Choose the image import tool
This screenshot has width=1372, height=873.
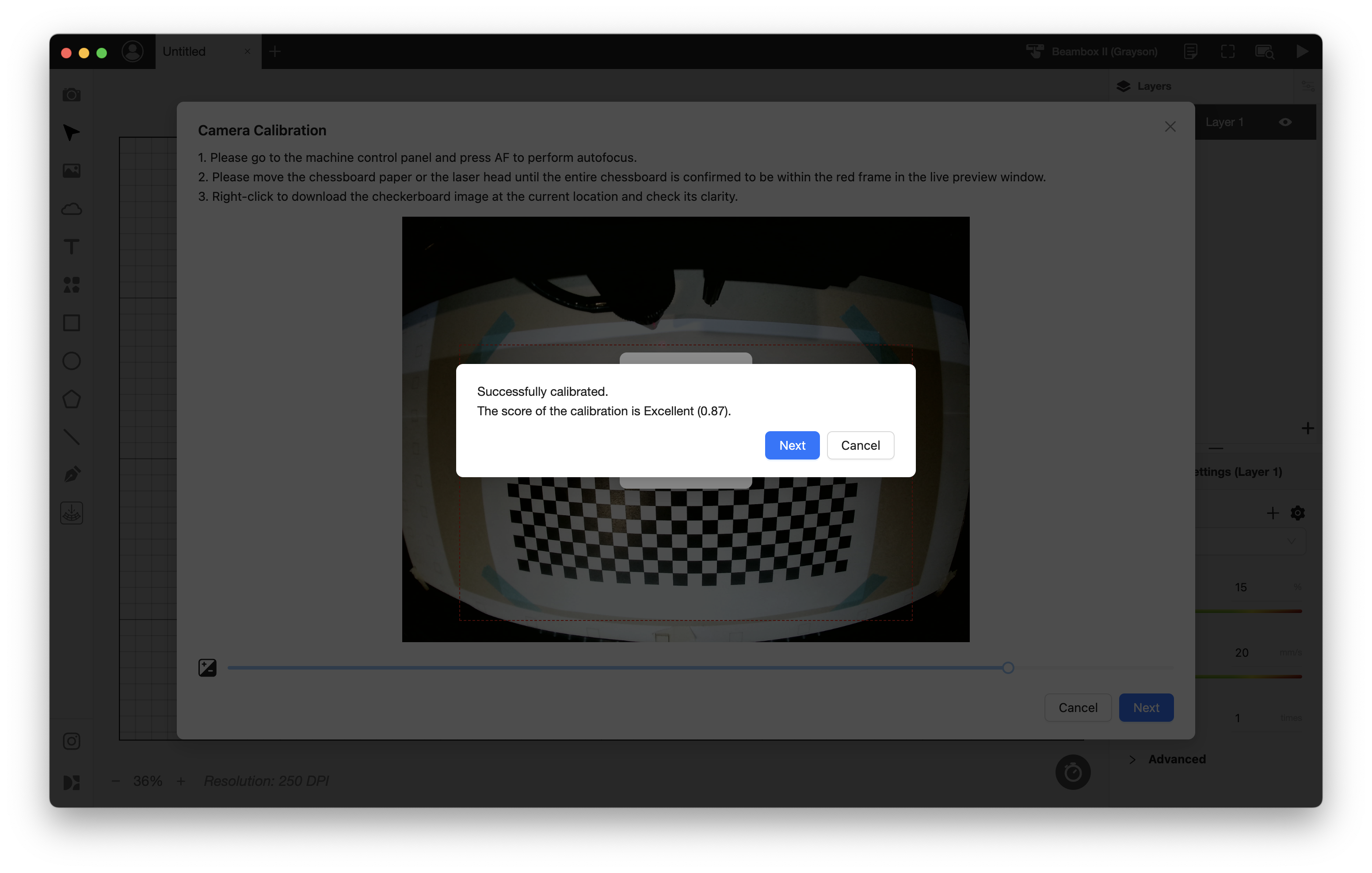(71, 171)
